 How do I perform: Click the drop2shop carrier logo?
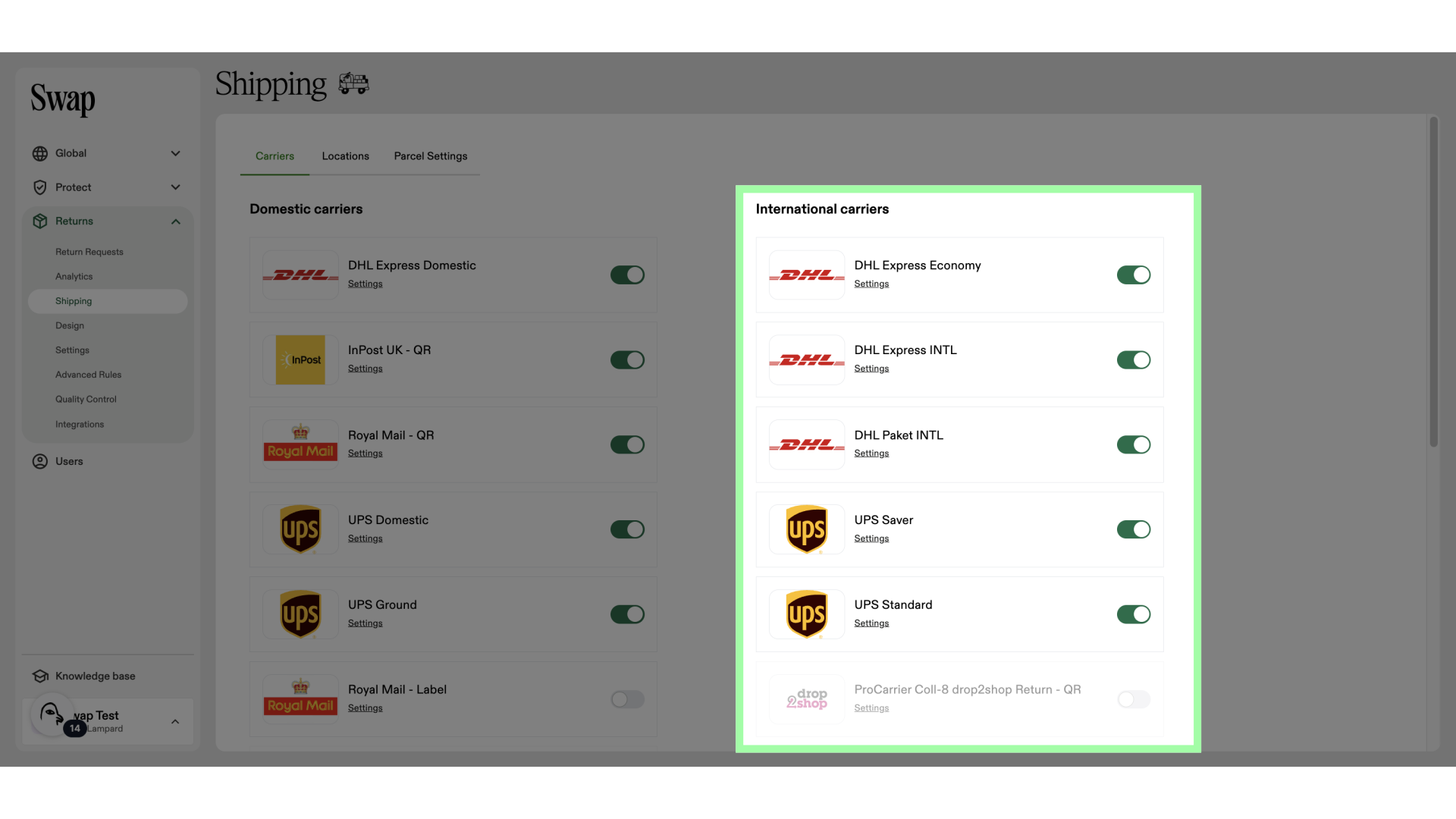click(x=807, y=699)
